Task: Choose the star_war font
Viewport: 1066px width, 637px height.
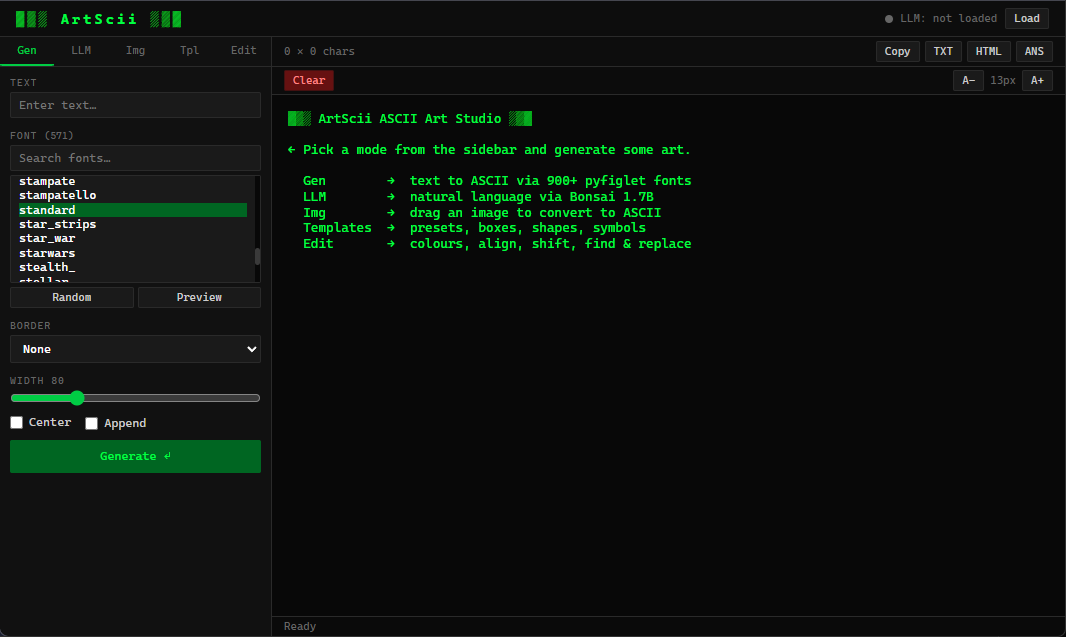Action: (133, 239)
